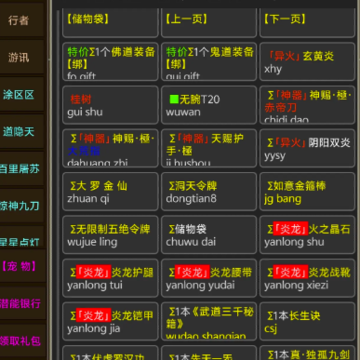Select the 洞天令牌 dongtian8 item
The image size is (360, 360).
(x=209, y=191)
